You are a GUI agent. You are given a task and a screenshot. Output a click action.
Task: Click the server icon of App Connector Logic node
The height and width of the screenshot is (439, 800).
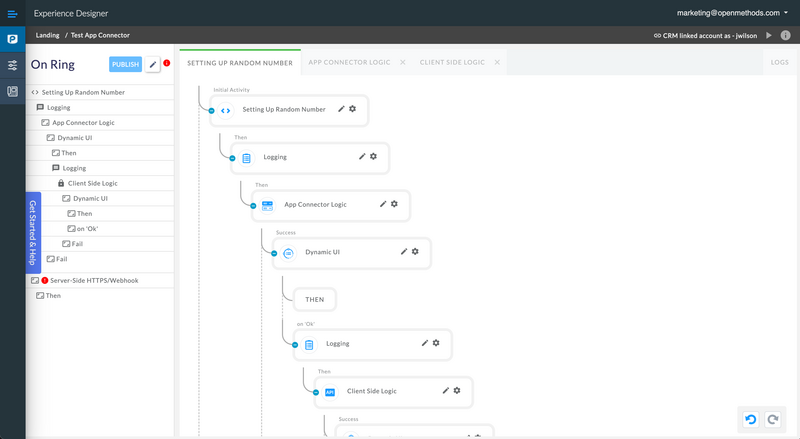click(267, 205)
